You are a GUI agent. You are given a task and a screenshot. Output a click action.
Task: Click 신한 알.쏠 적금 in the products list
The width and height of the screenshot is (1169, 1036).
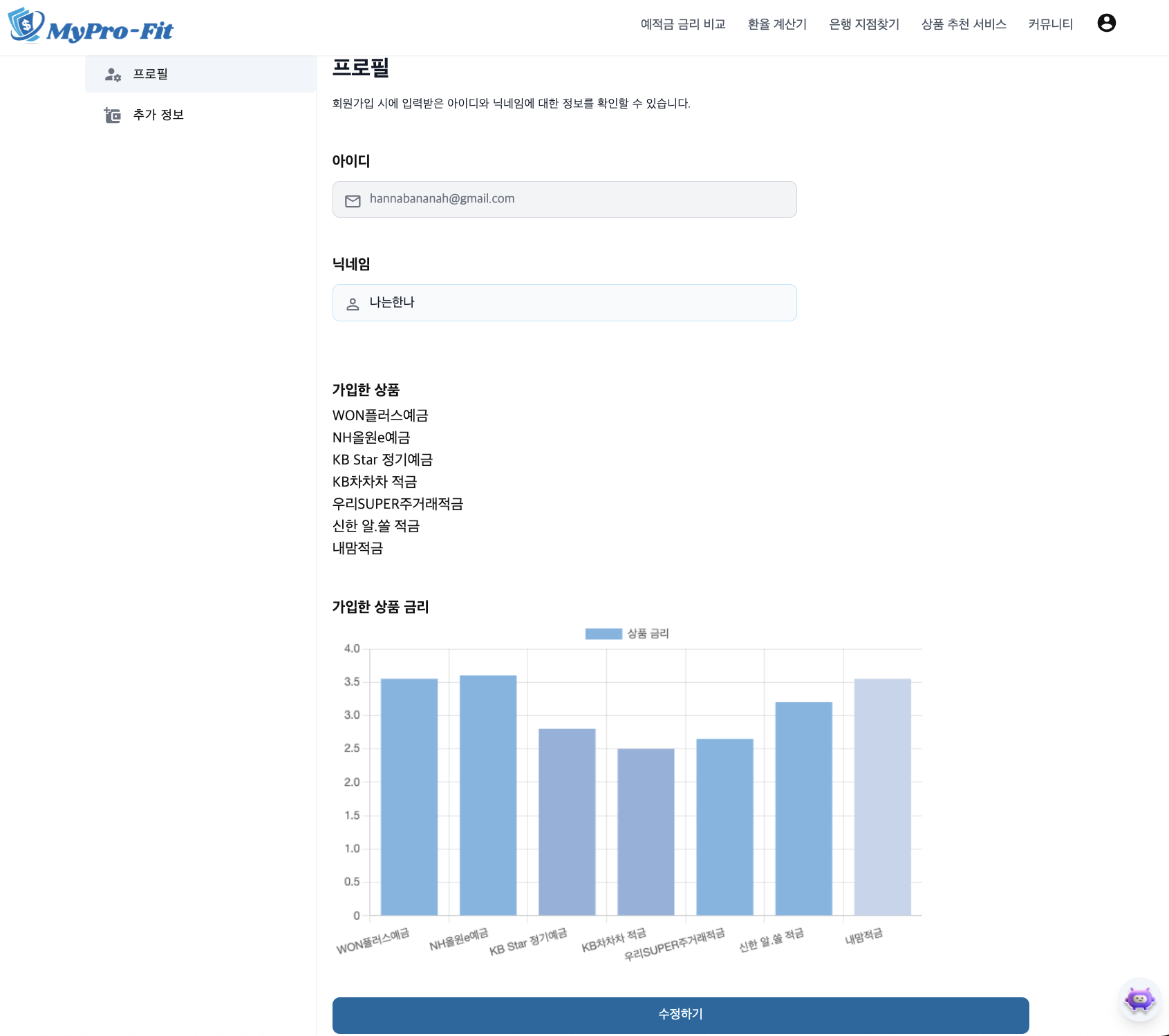(376, 526)
